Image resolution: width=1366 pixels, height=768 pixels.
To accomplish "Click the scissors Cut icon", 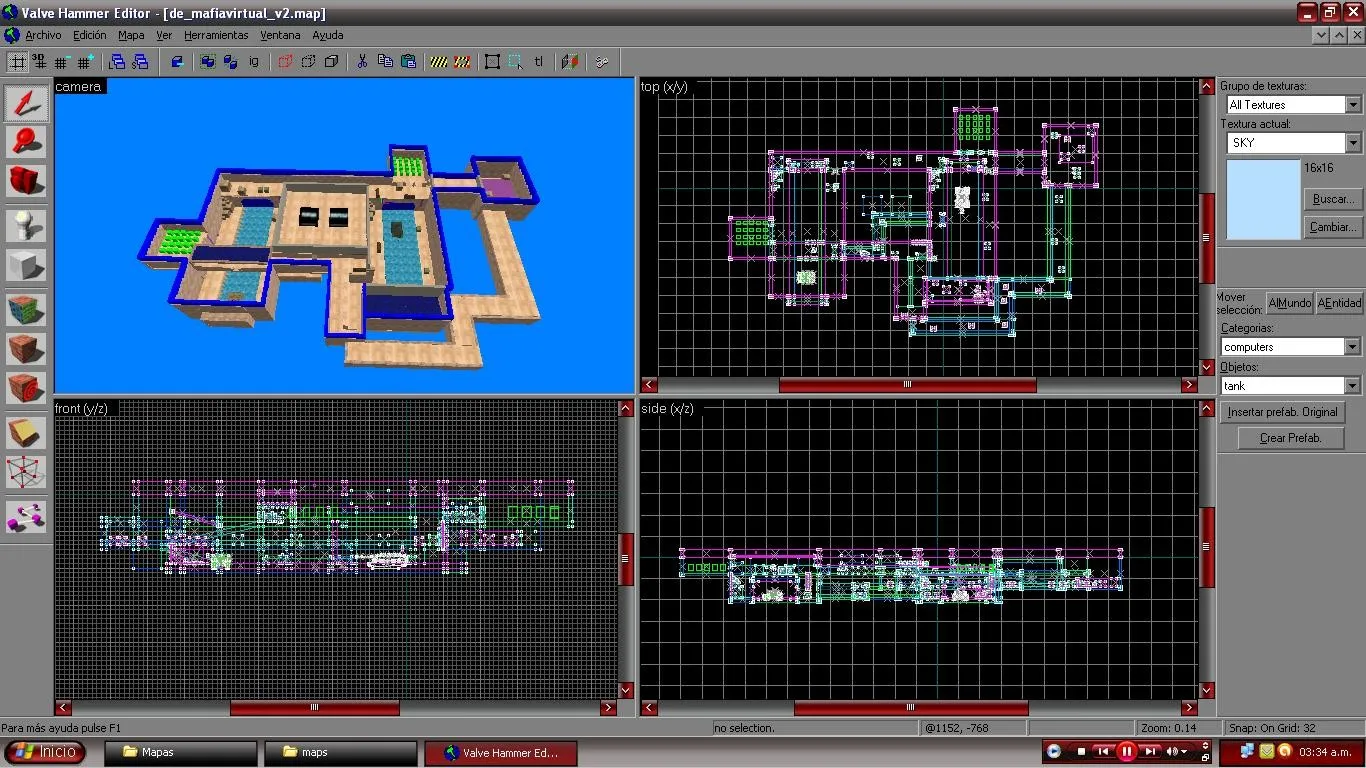I will point(361,62).
